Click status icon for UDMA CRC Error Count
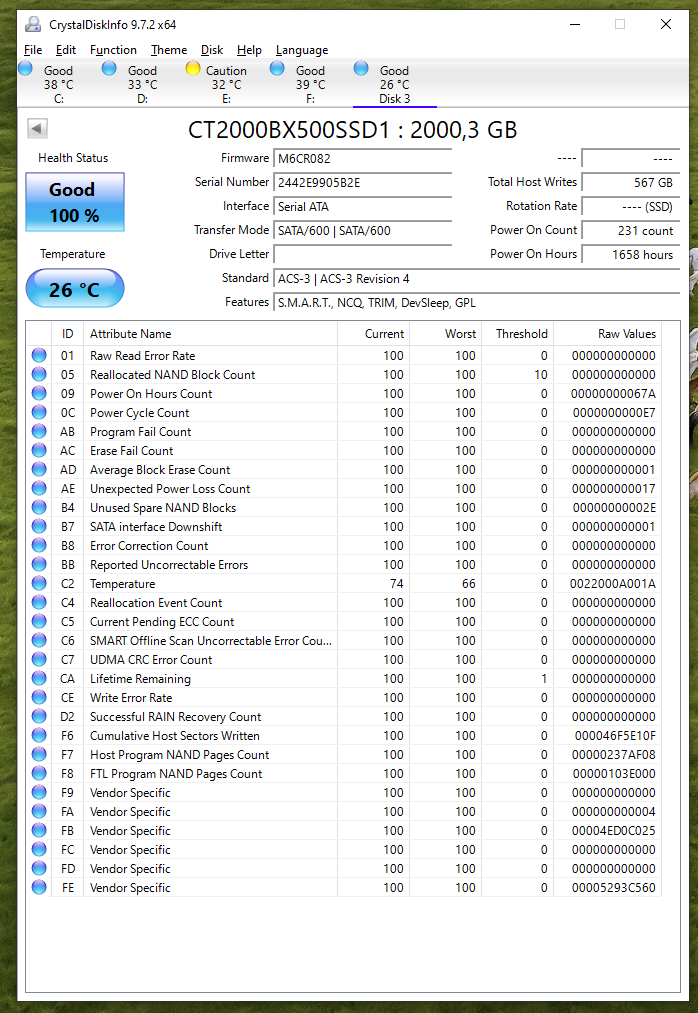This screenshot has height=1013, width=698. tap(39, 659)
